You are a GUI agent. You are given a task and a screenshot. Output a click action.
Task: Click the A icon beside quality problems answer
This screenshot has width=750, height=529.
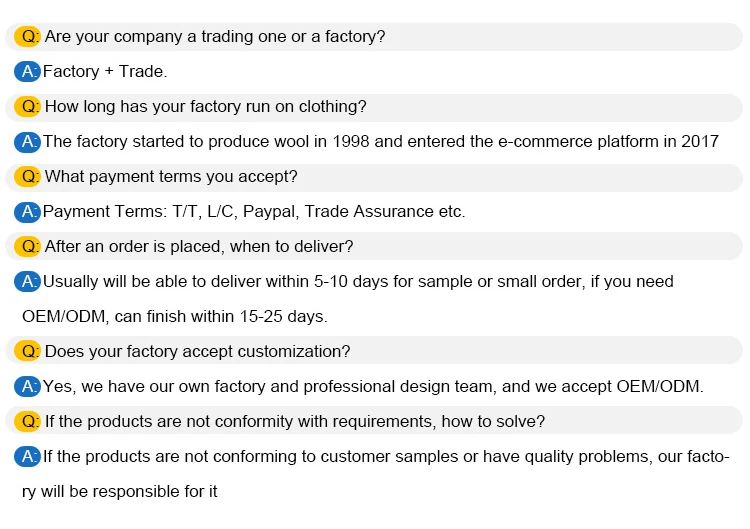27,457
